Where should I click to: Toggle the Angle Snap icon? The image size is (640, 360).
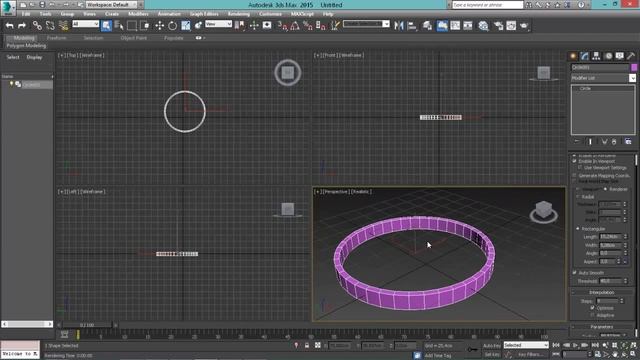[x=295, y=26]
